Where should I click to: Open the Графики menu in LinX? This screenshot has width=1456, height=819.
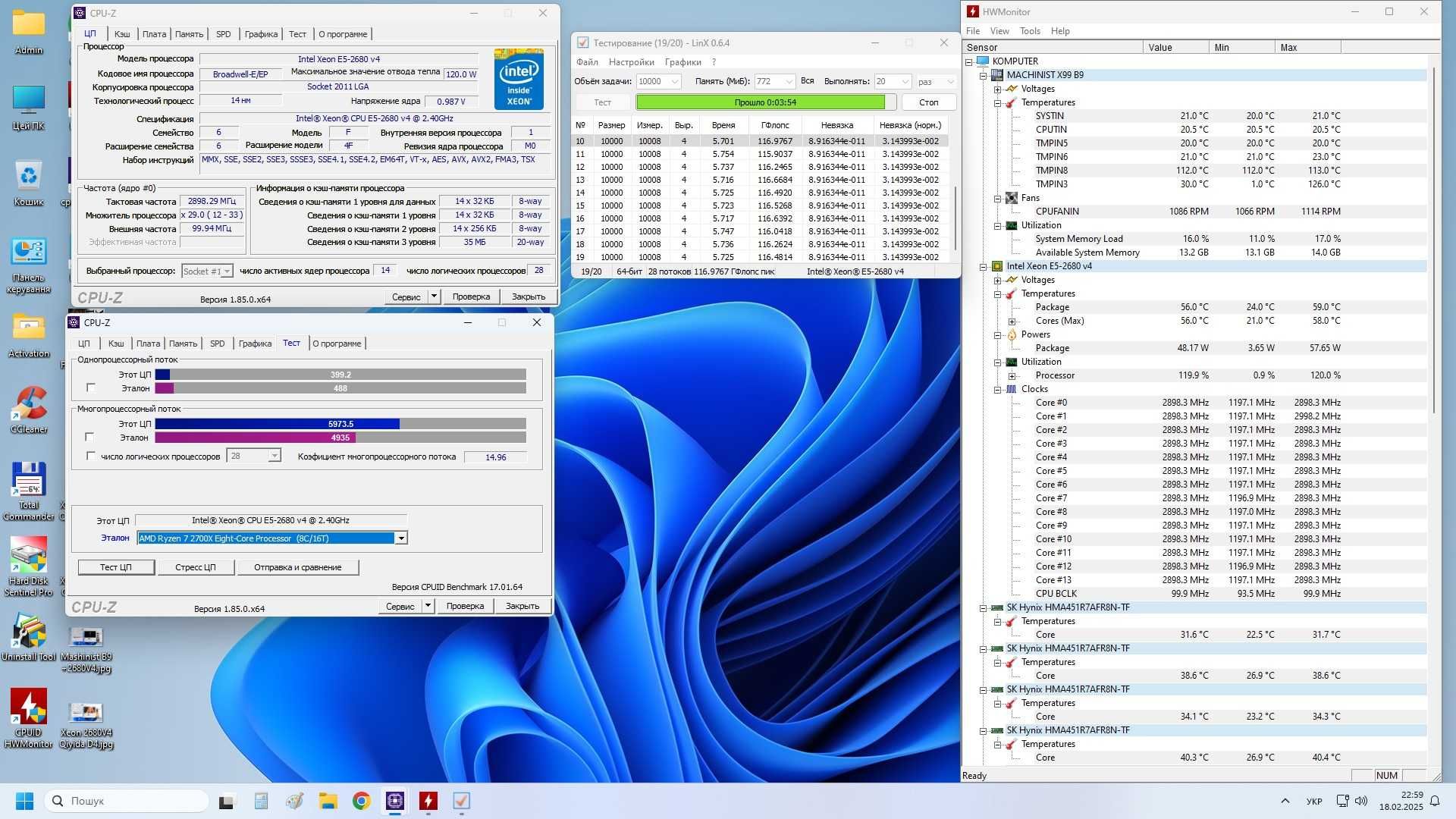tap(682, 62)
